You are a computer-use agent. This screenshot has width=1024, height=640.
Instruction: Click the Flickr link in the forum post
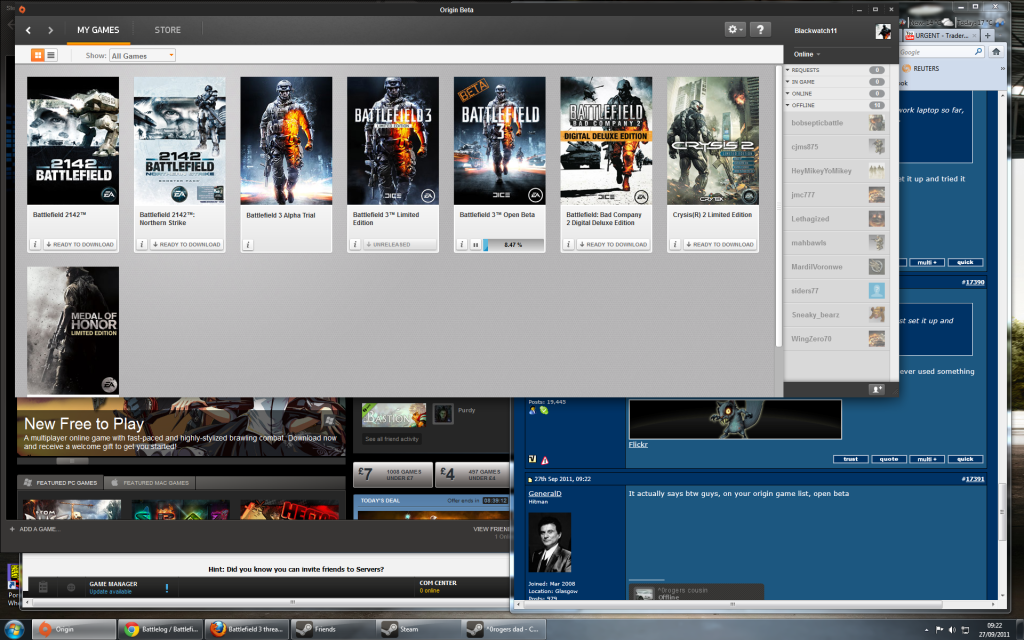(x=638, y=445)
